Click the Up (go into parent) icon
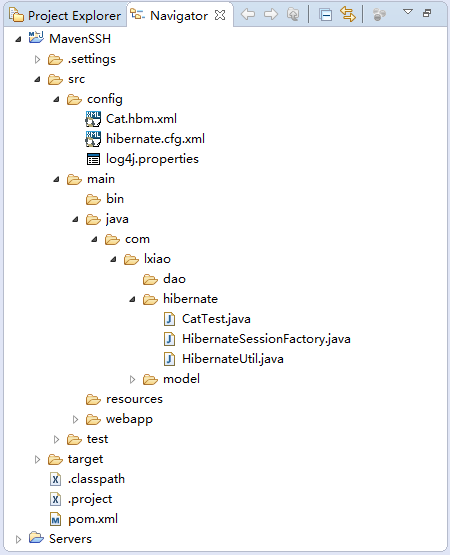 click(293, 15)
